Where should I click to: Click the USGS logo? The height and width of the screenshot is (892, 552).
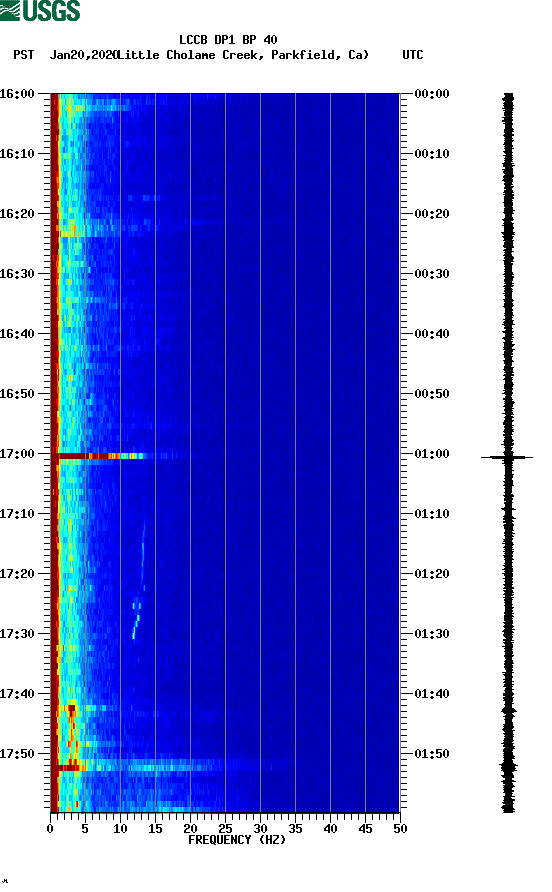click(x=40, y=10)
